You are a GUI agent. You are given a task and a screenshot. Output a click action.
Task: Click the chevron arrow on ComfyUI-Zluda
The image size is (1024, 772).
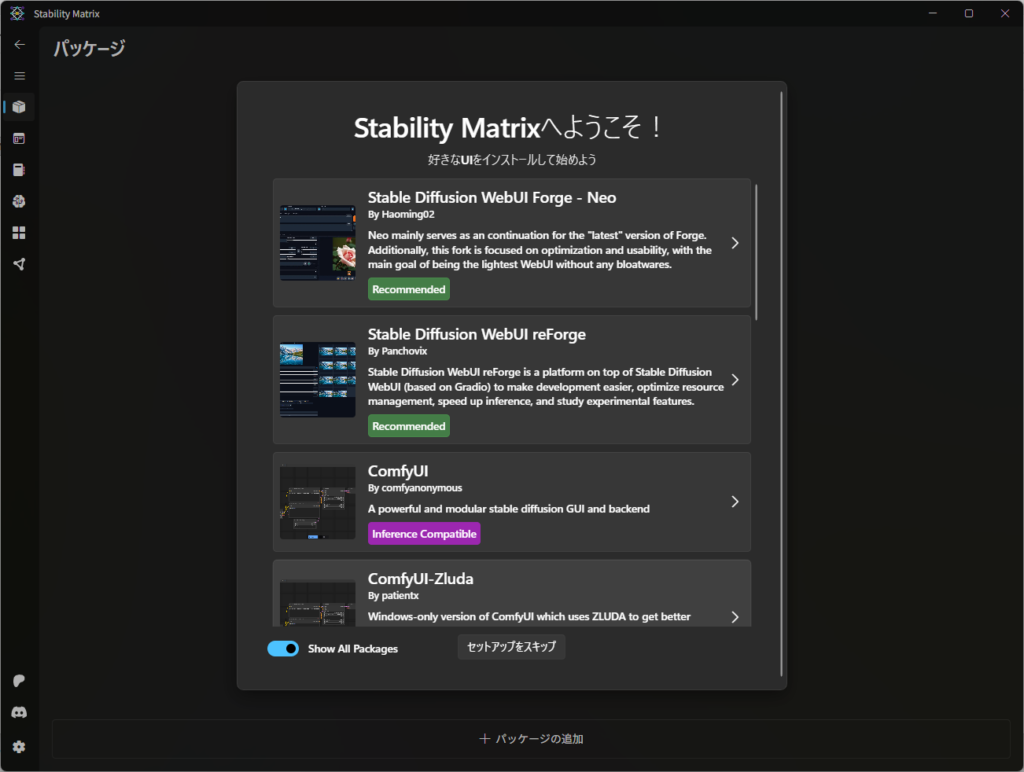(735, 617)
